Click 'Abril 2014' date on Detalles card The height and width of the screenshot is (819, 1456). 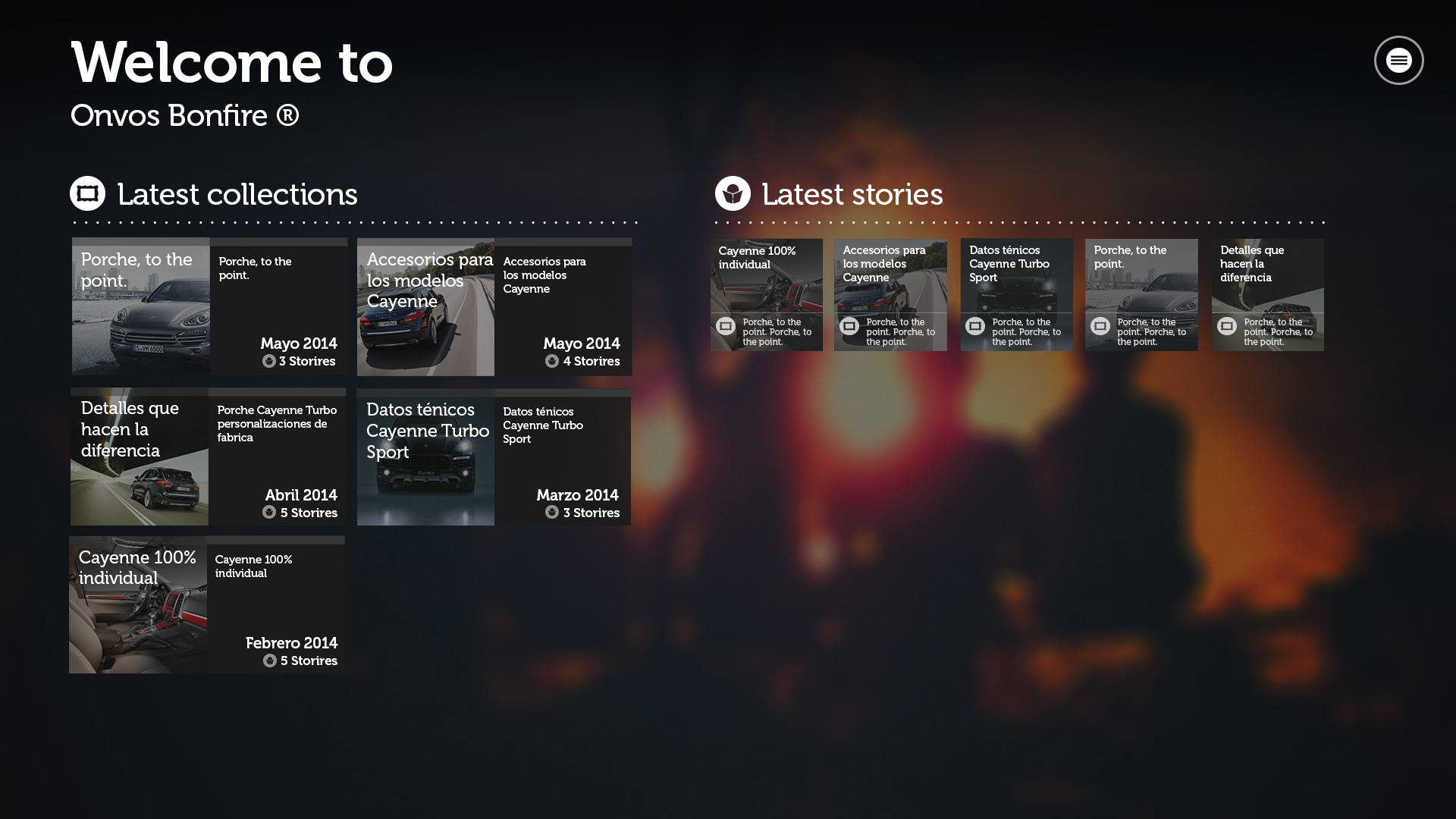click(x=301, y=495)
